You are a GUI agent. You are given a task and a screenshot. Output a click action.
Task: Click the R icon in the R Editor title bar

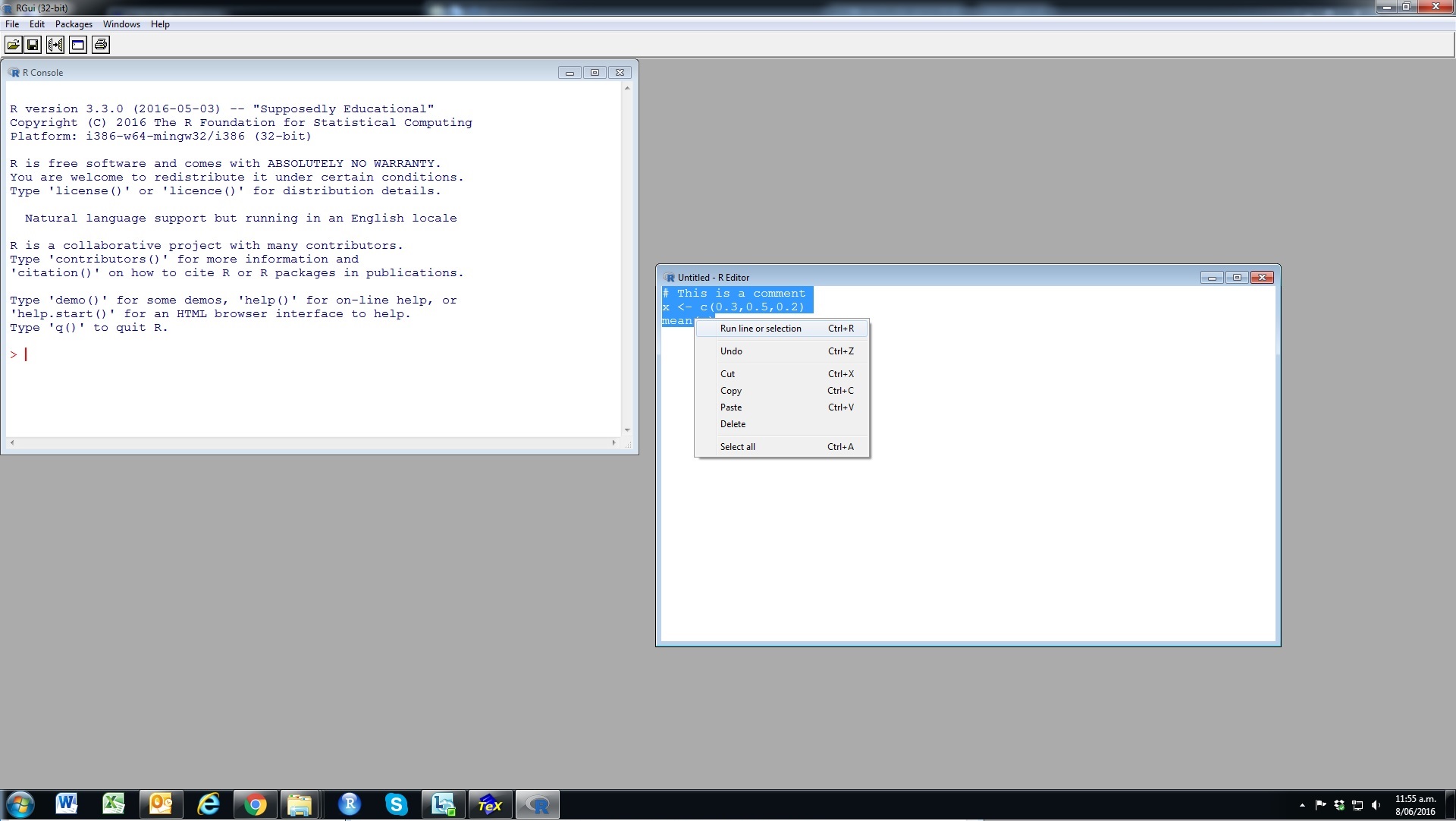click(669, 278)
